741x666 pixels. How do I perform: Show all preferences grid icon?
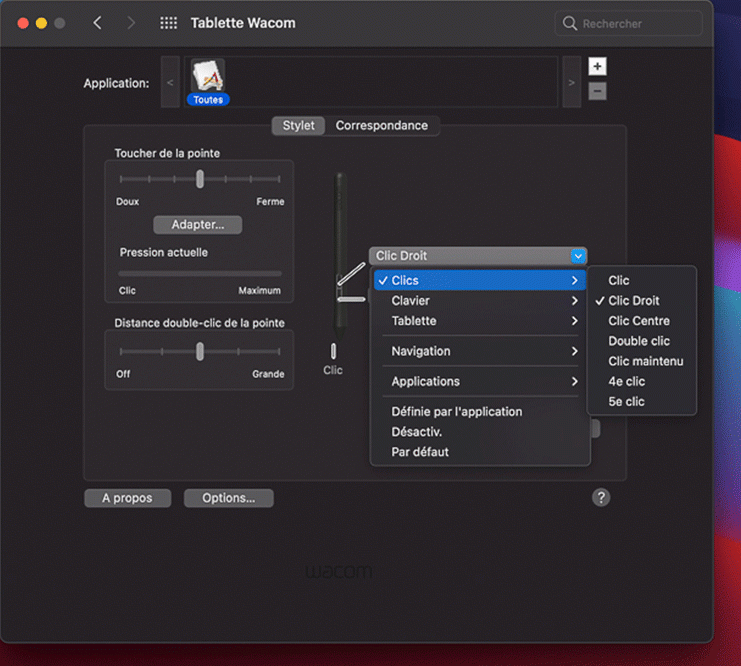pyautogui.click(x=168, y=23)
